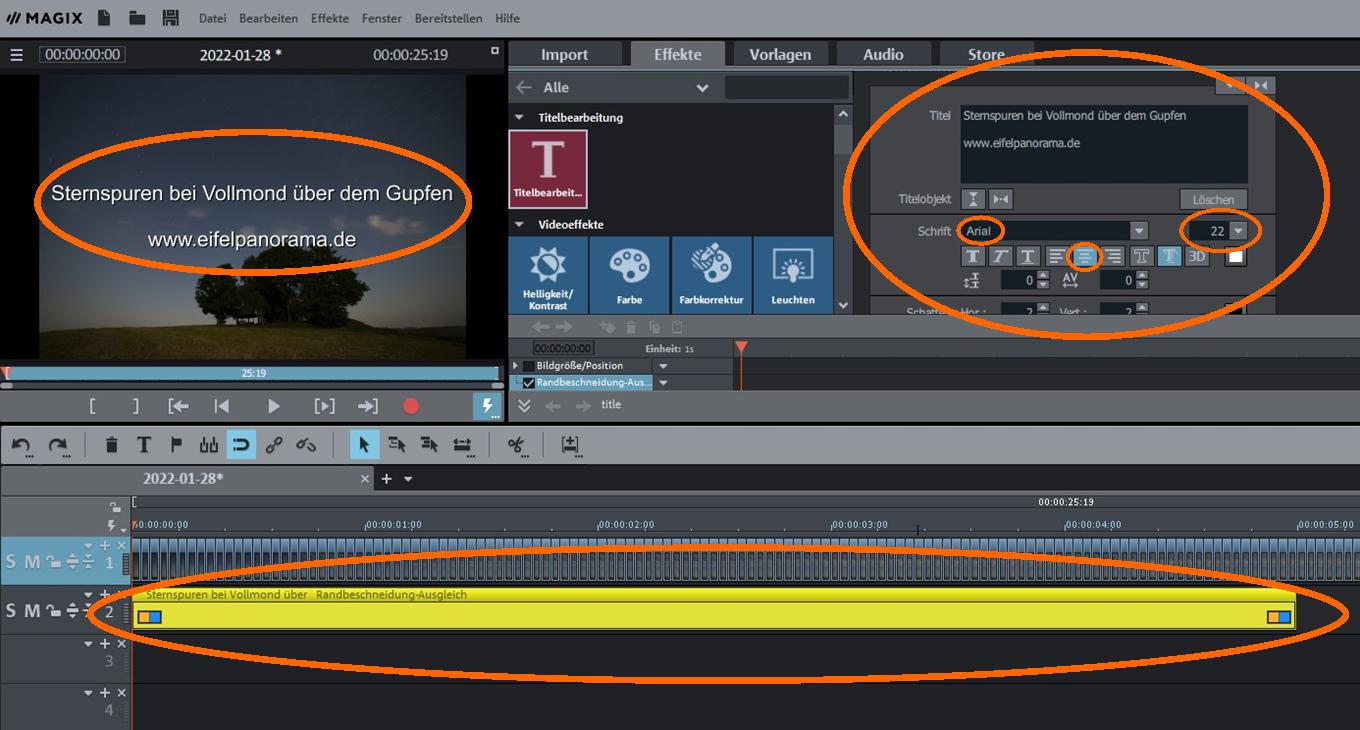Toggle the Bildgröße/Position checkbox

click(x=529, y=366)
